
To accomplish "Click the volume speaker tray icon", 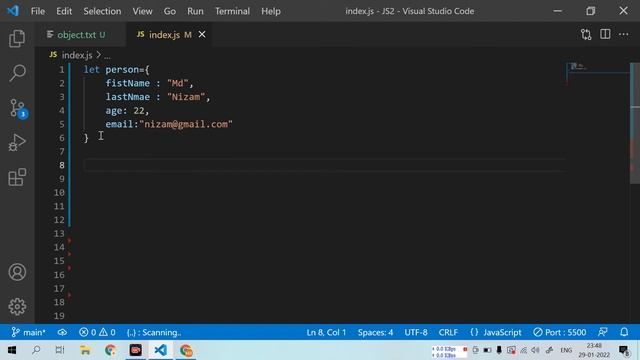I will click(x=536, y=350).
